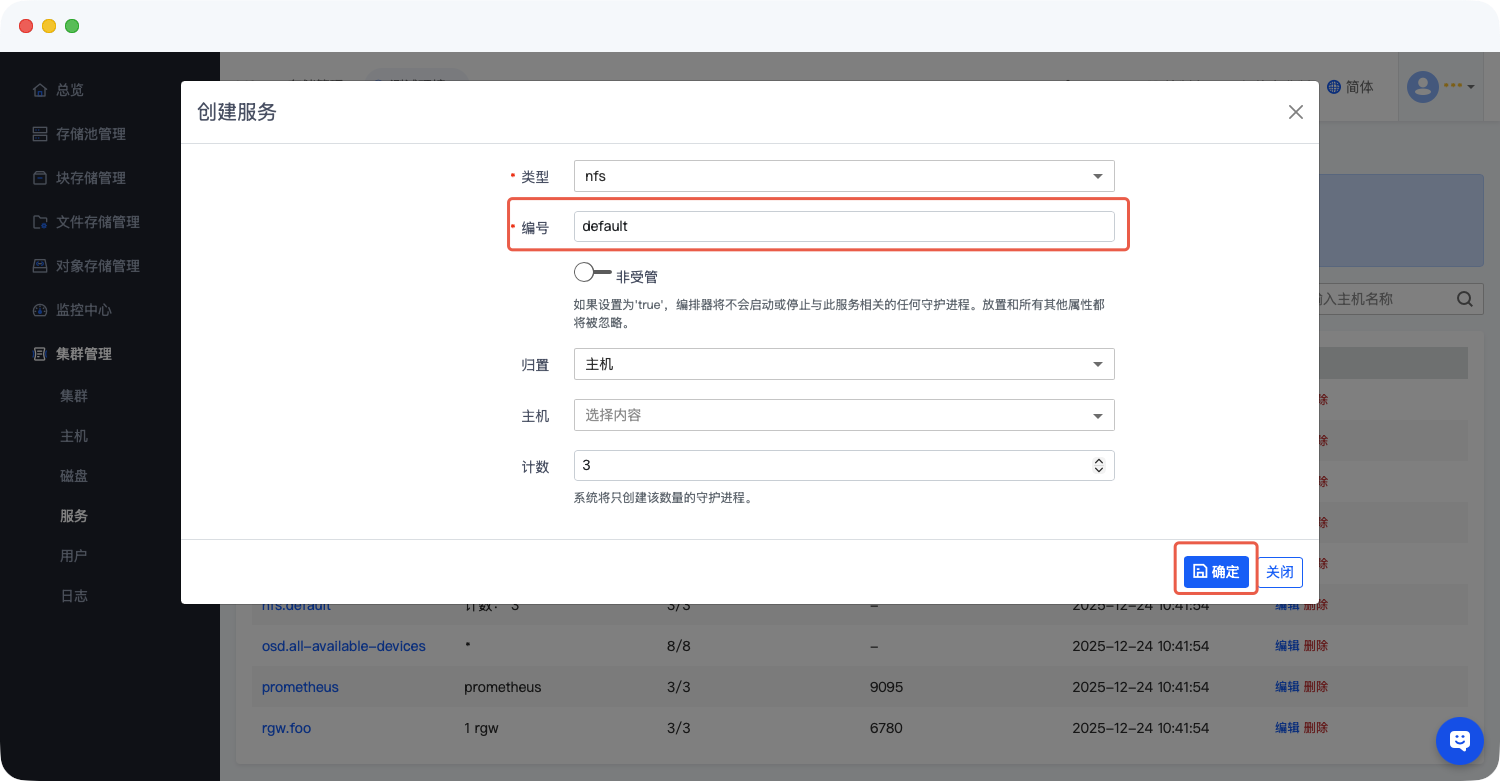Click the 块存储管理 icon in sidebar
Viewport: 1500px width, 781px height.
click(40, 178)
